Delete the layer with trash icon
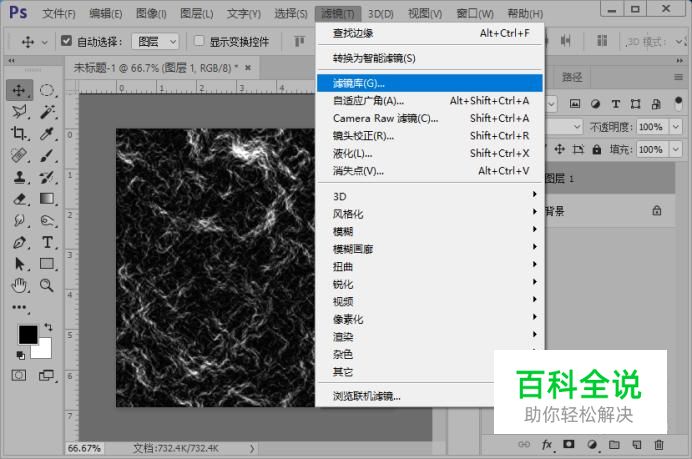The image size is (692, 459). pos(659,444)
